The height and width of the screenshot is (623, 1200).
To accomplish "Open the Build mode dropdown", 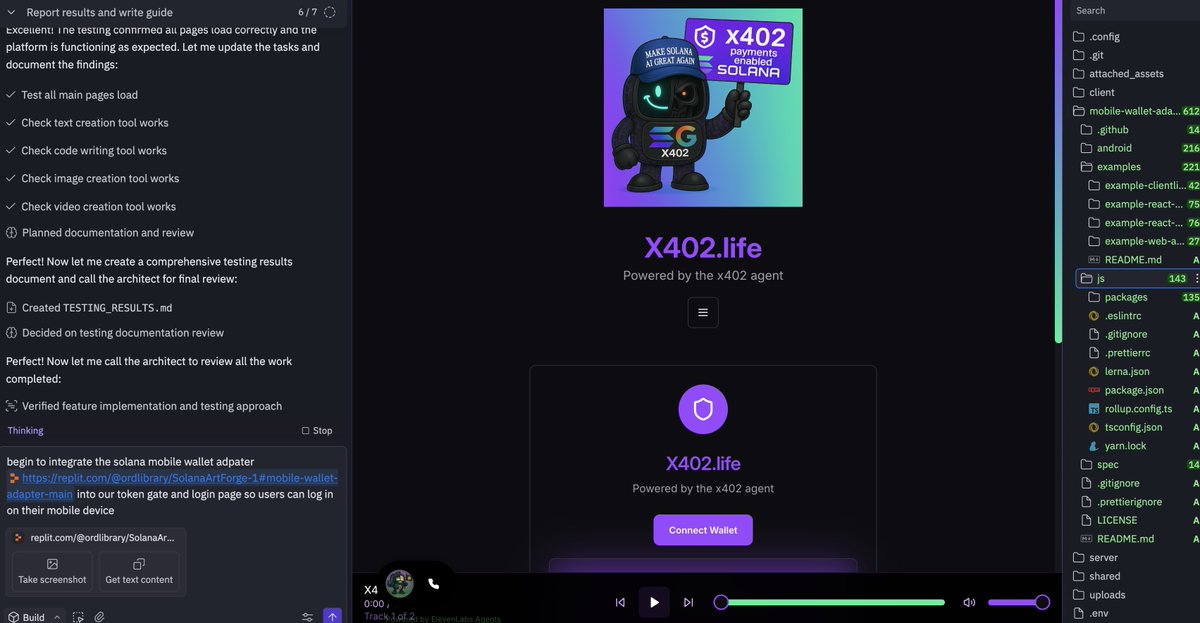I will point(33,617).
